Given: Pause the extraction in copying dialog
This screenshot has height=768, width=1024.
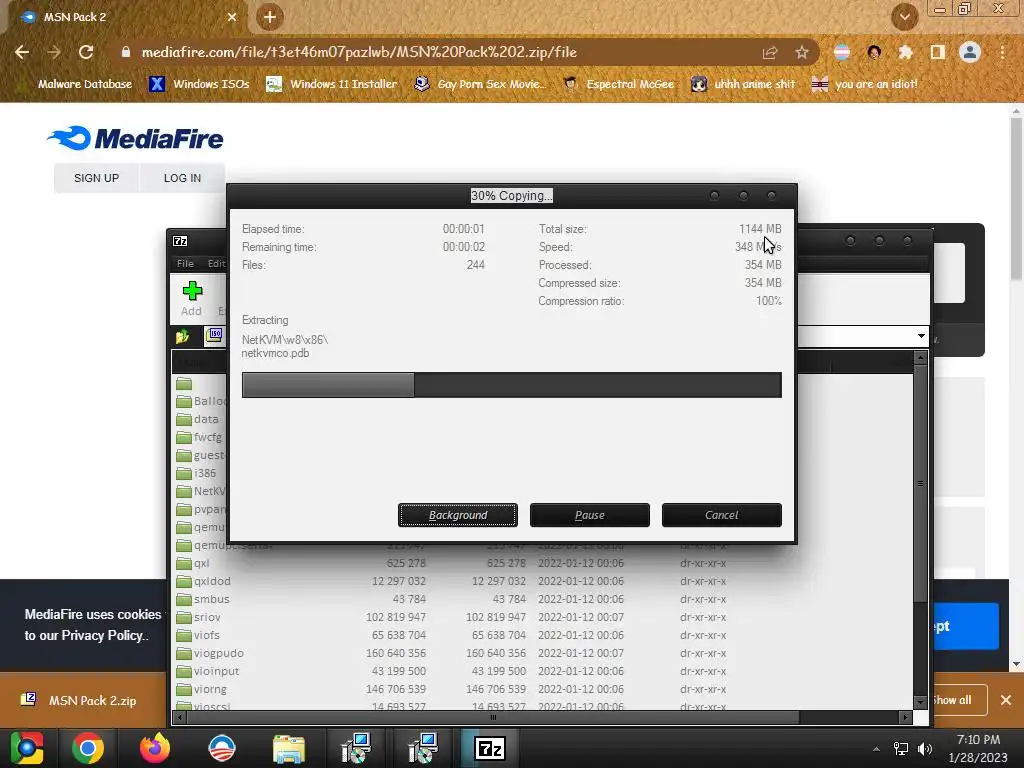Looking at the screenshot, I should pyautogui.click(x=590, y=515).
